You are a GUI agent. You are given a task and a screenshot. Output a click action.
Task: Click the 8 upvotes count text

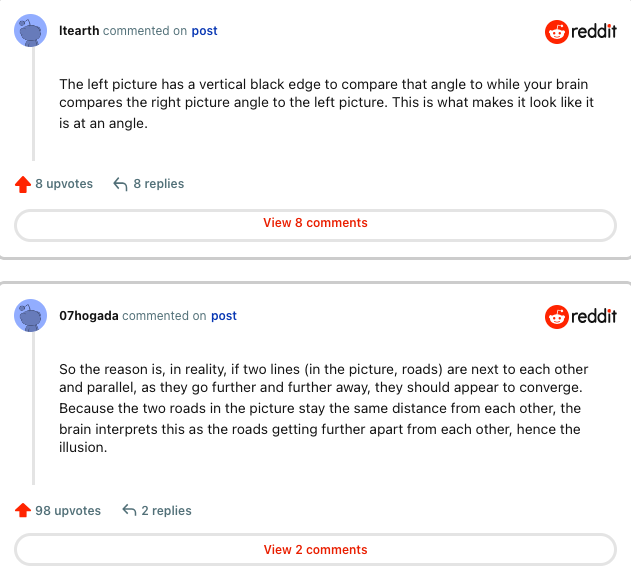tap(64, 184)
